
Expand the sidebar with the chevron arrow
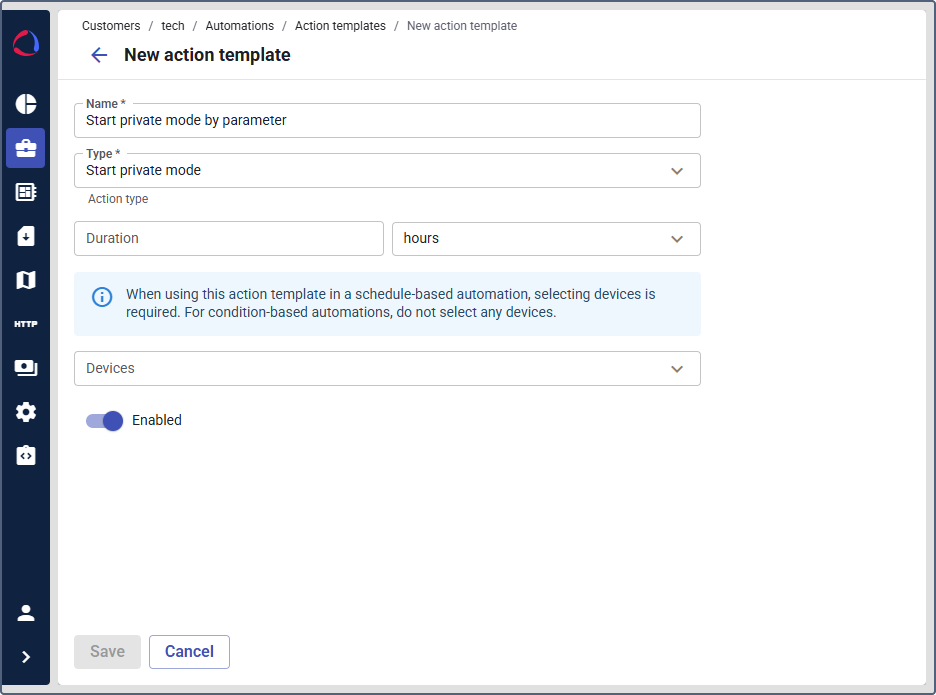(x=25, y=658)
